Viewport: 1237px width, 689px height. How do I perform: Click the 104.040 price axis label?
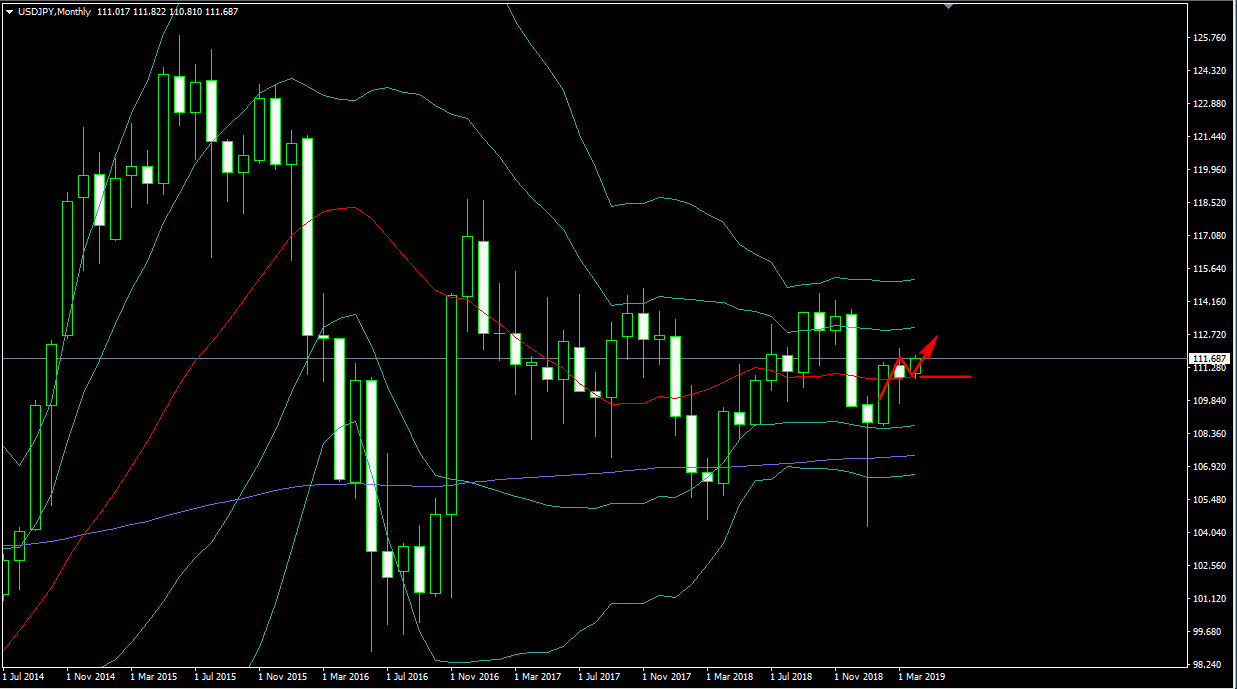(1209, 533)
